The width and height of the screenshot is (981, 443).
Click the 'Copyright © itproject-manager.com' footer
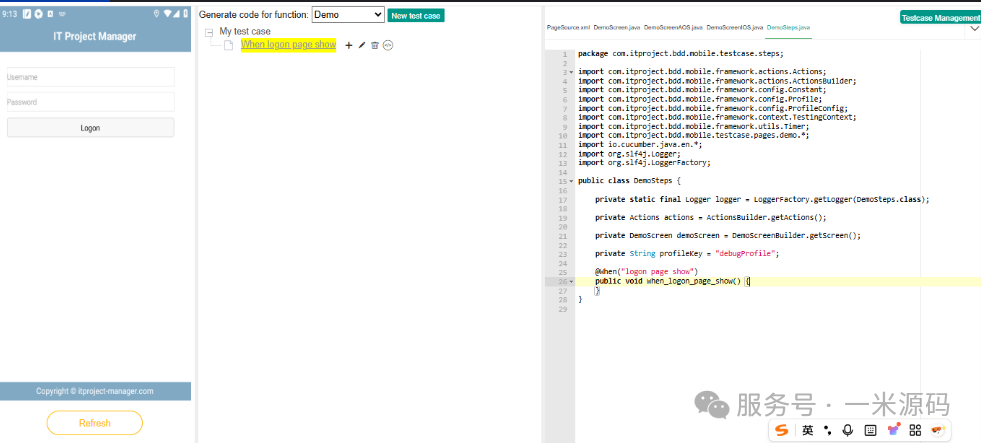pyautogui.click(x=94, y=391)
